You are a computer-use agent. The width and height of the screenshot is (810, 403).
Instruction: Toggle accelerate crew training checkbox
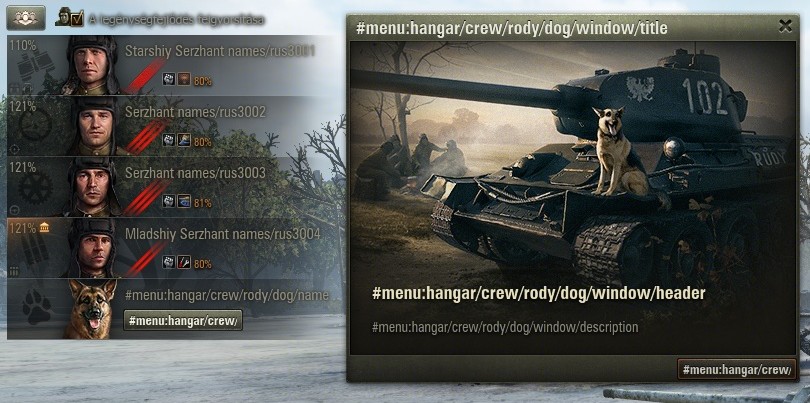click(x=77, y=20)
